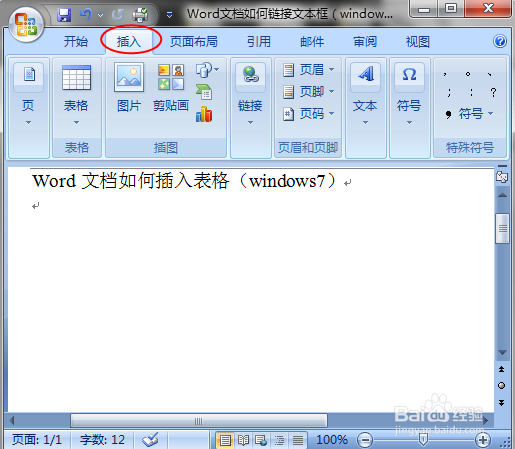Image resolution: width=515 pixels, height=449 pixels.
Task: Click 字数: 12 word count
Action: pyautogui.click(x=102, y=440)
